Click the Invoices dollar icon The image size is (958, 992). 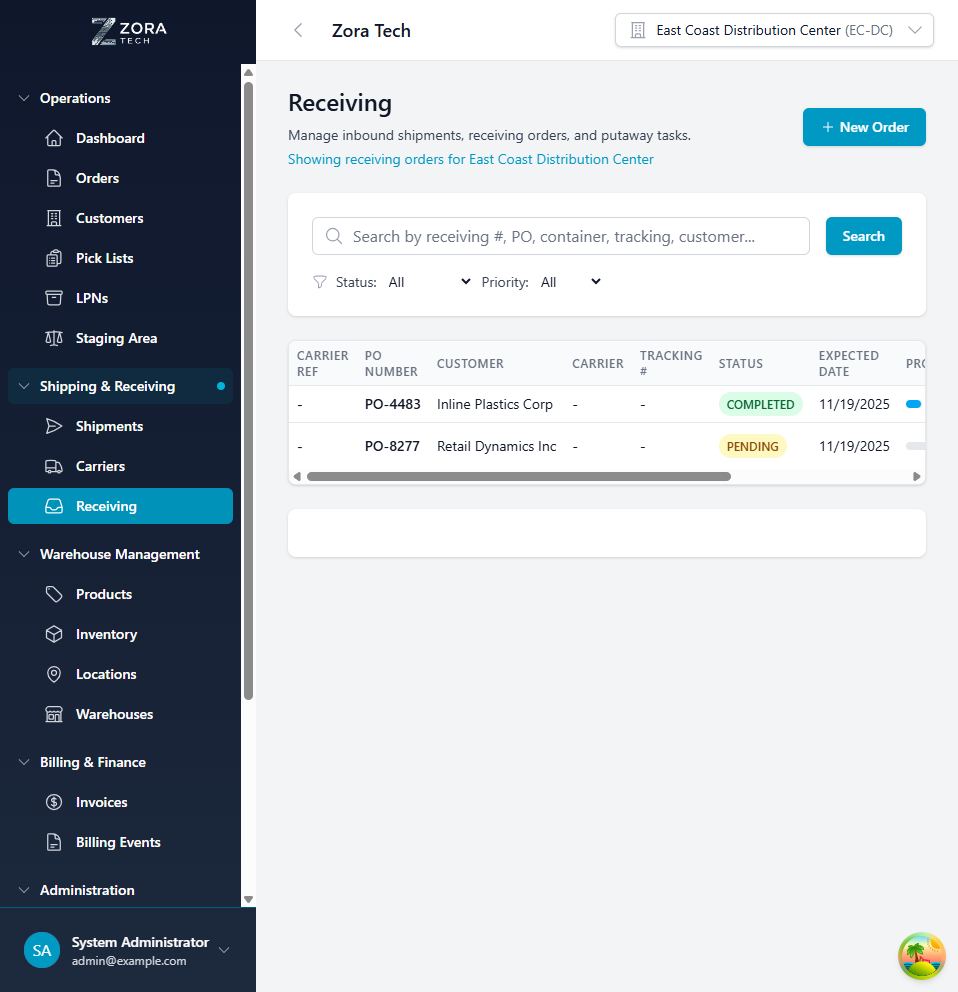pos(53,802)
